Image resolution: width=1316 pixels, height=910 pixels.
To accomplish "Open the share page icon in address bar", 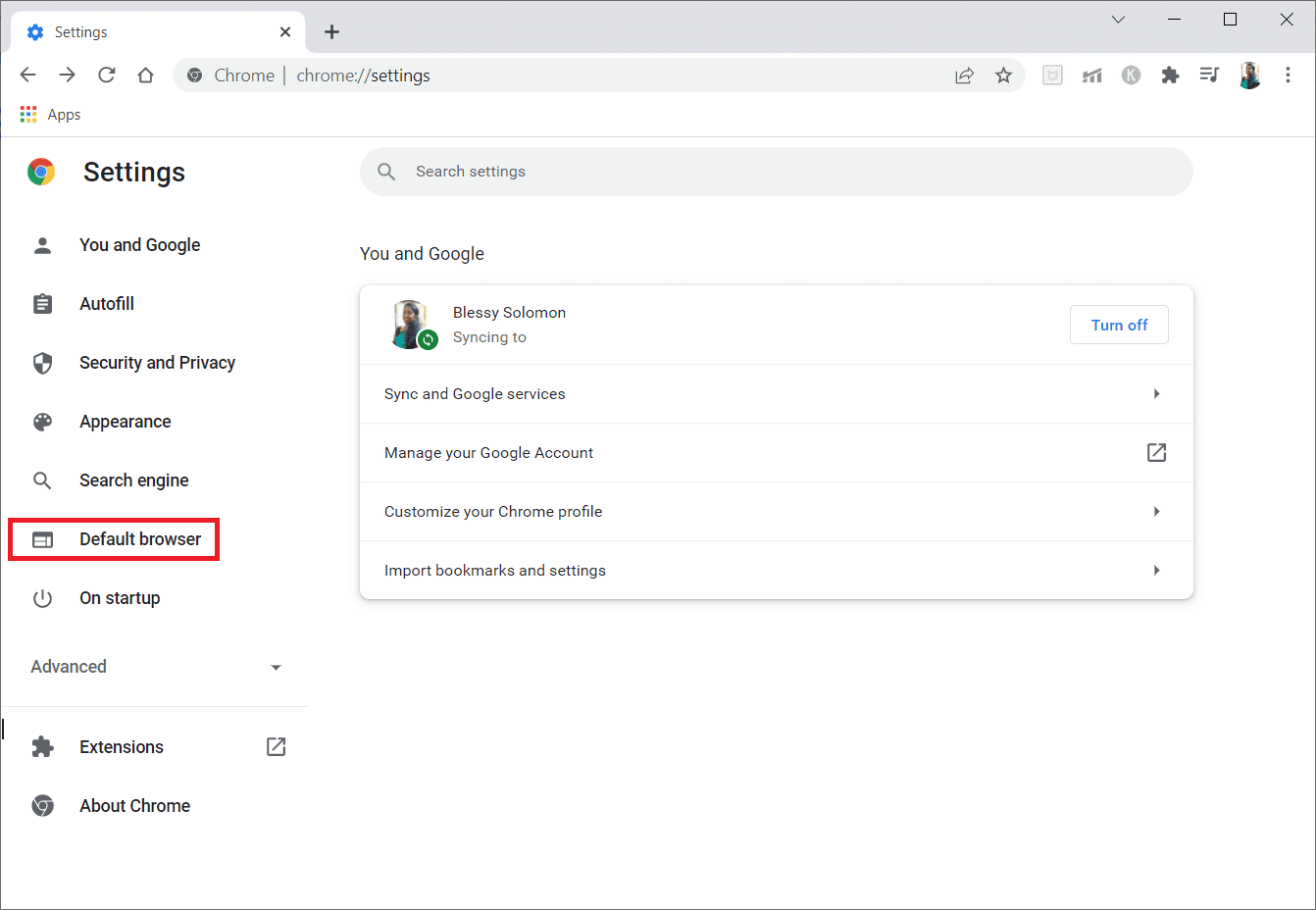I will pos(964,76).
